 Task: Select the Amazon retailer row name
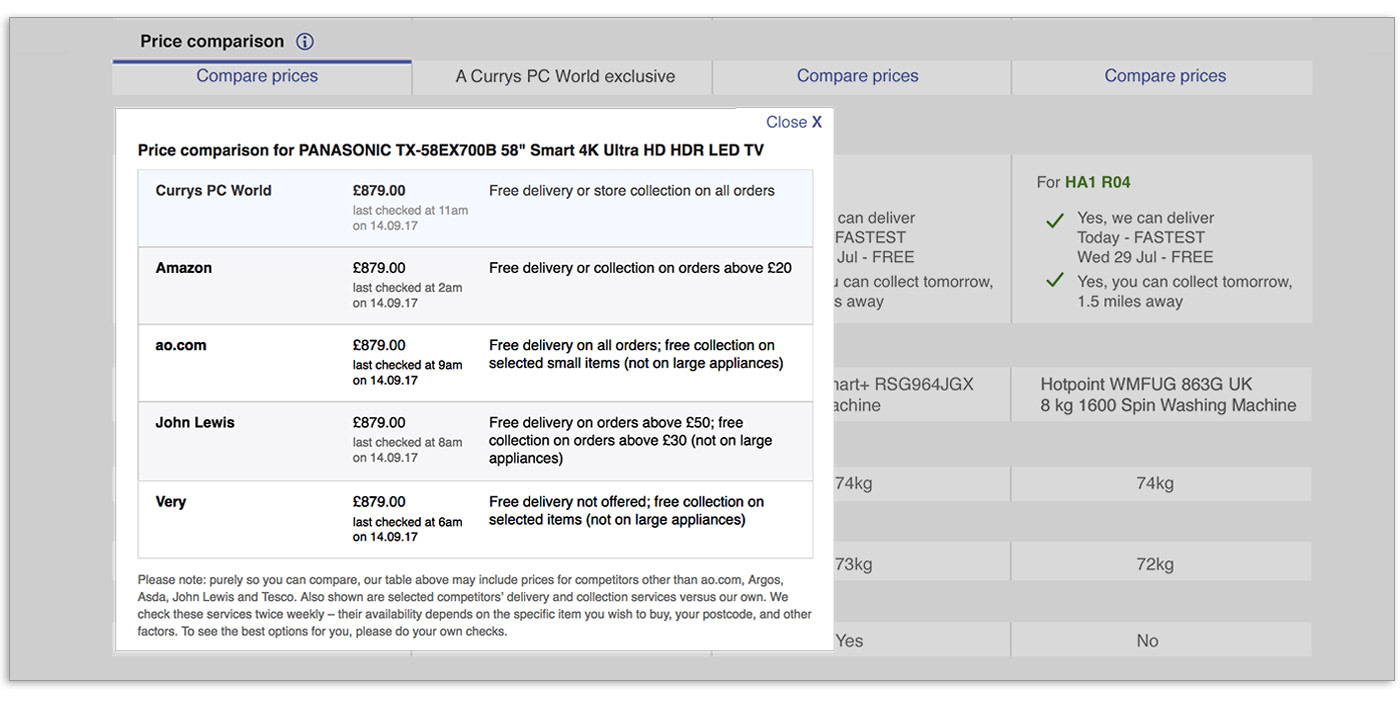tap(183, 268)
